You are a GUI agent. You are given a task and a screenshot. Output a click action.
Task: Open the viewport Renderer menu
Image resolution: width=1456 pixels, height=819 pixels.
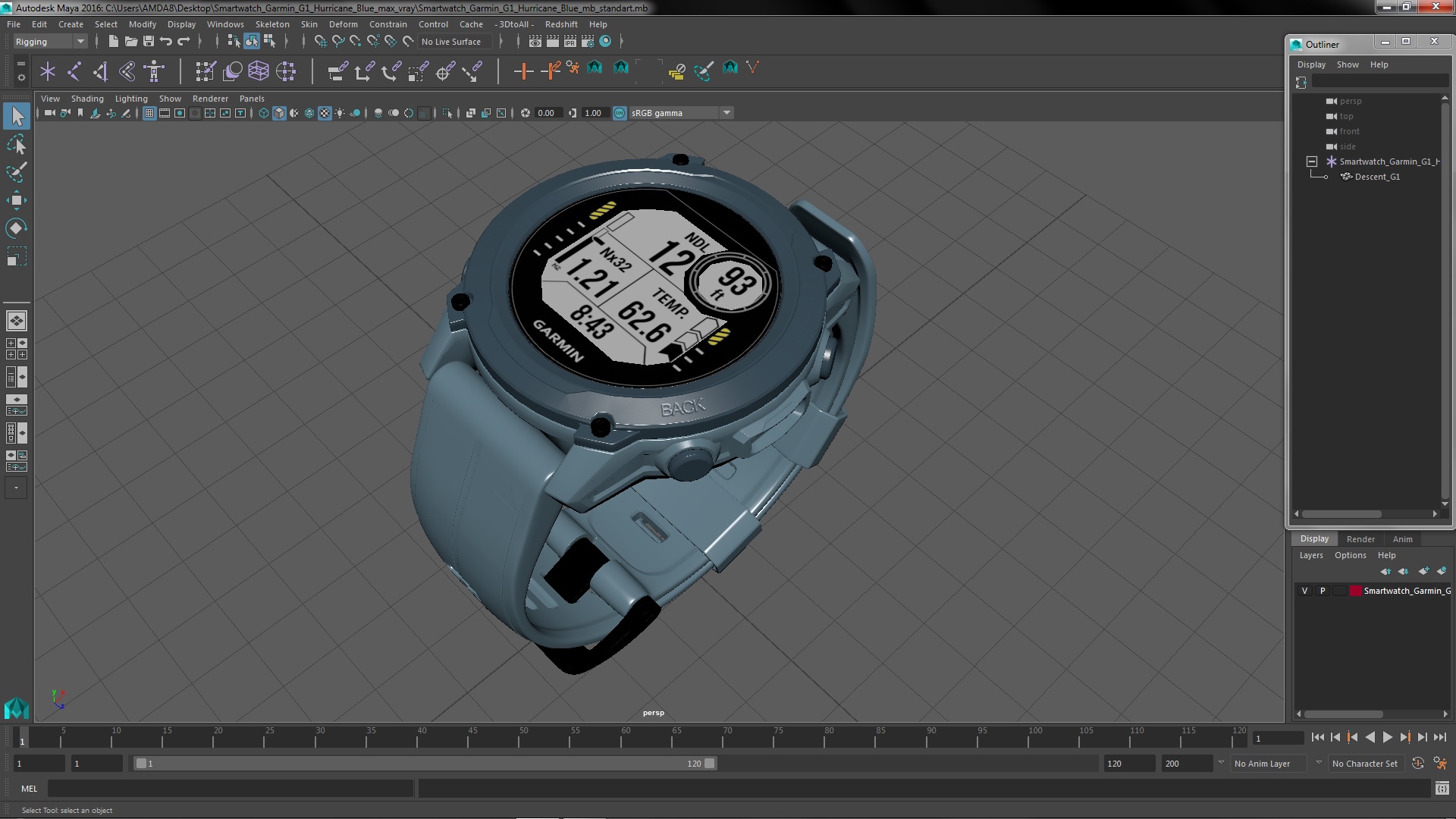(210, 99)
